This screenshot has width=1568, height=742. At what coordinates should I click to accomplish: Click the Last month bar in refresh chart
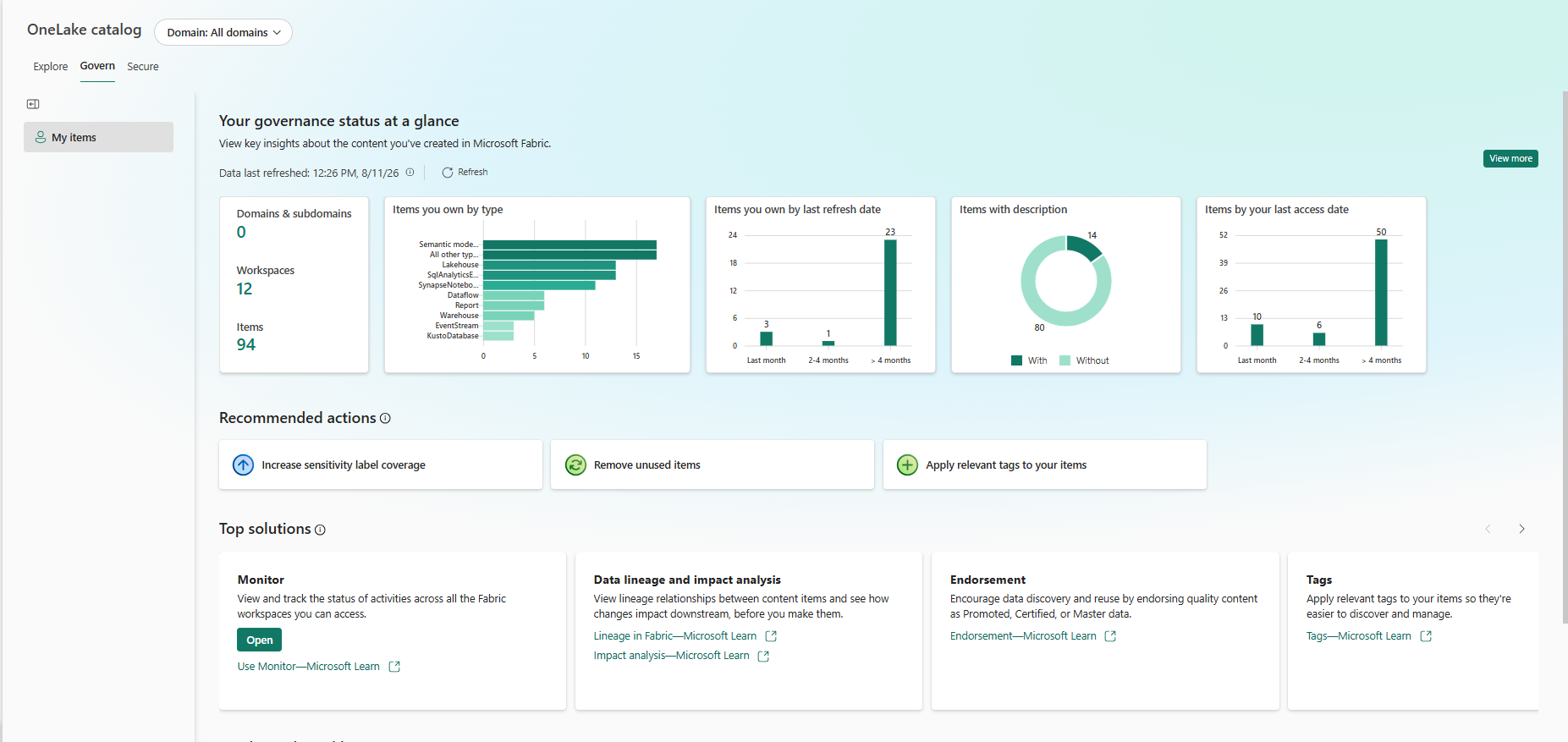[767, 338]
